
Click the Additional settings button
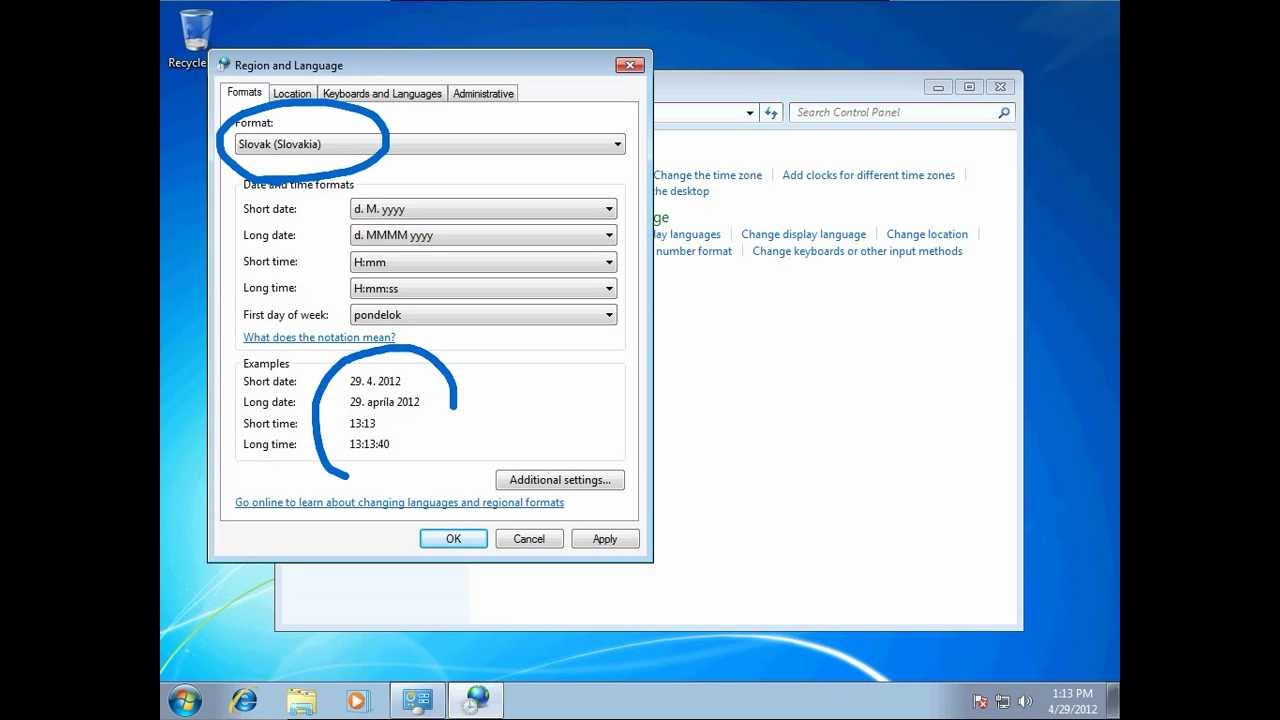(560, 480)
